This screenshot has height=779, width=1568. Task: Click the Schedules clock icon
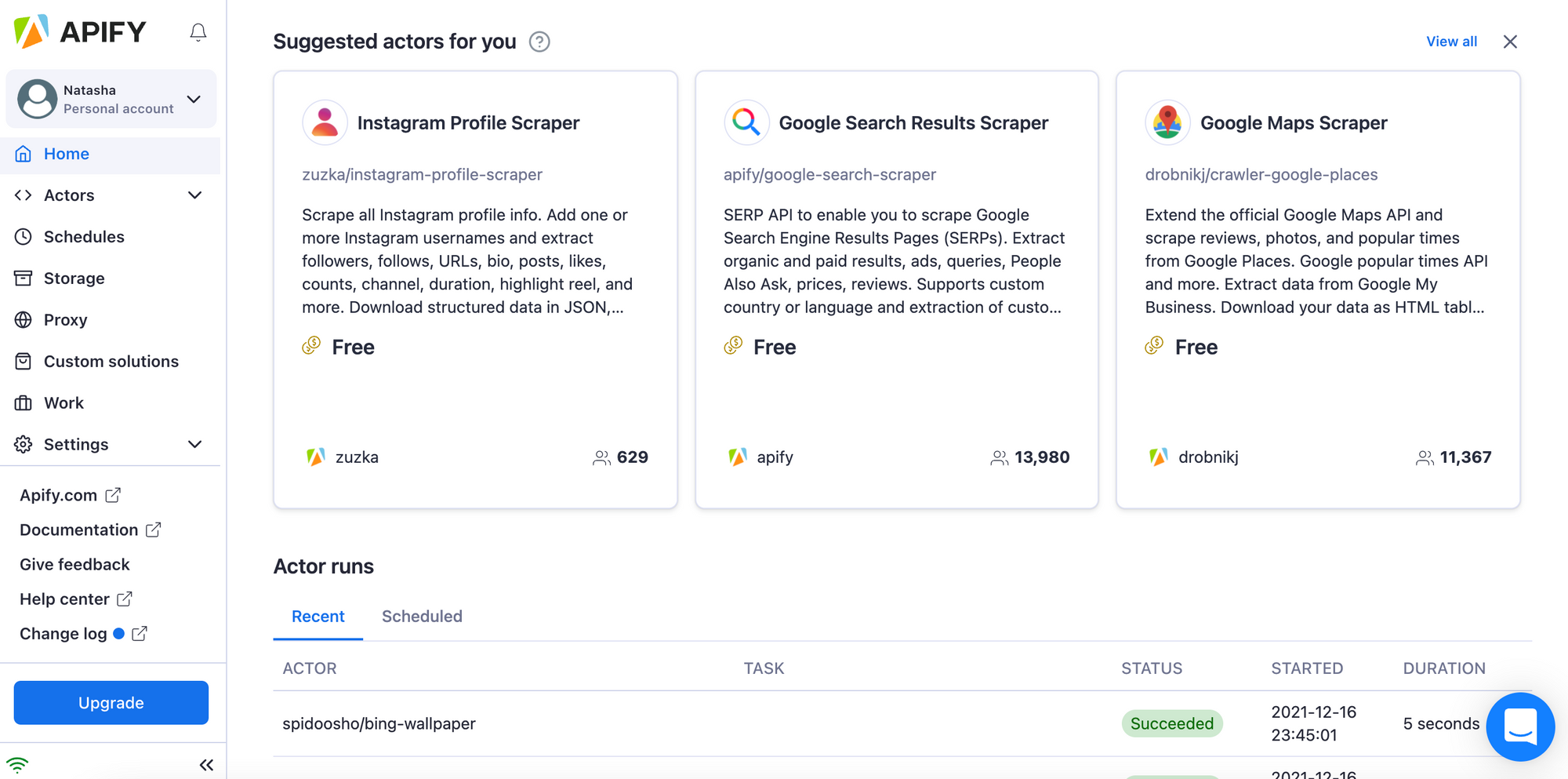pos(24,237)
